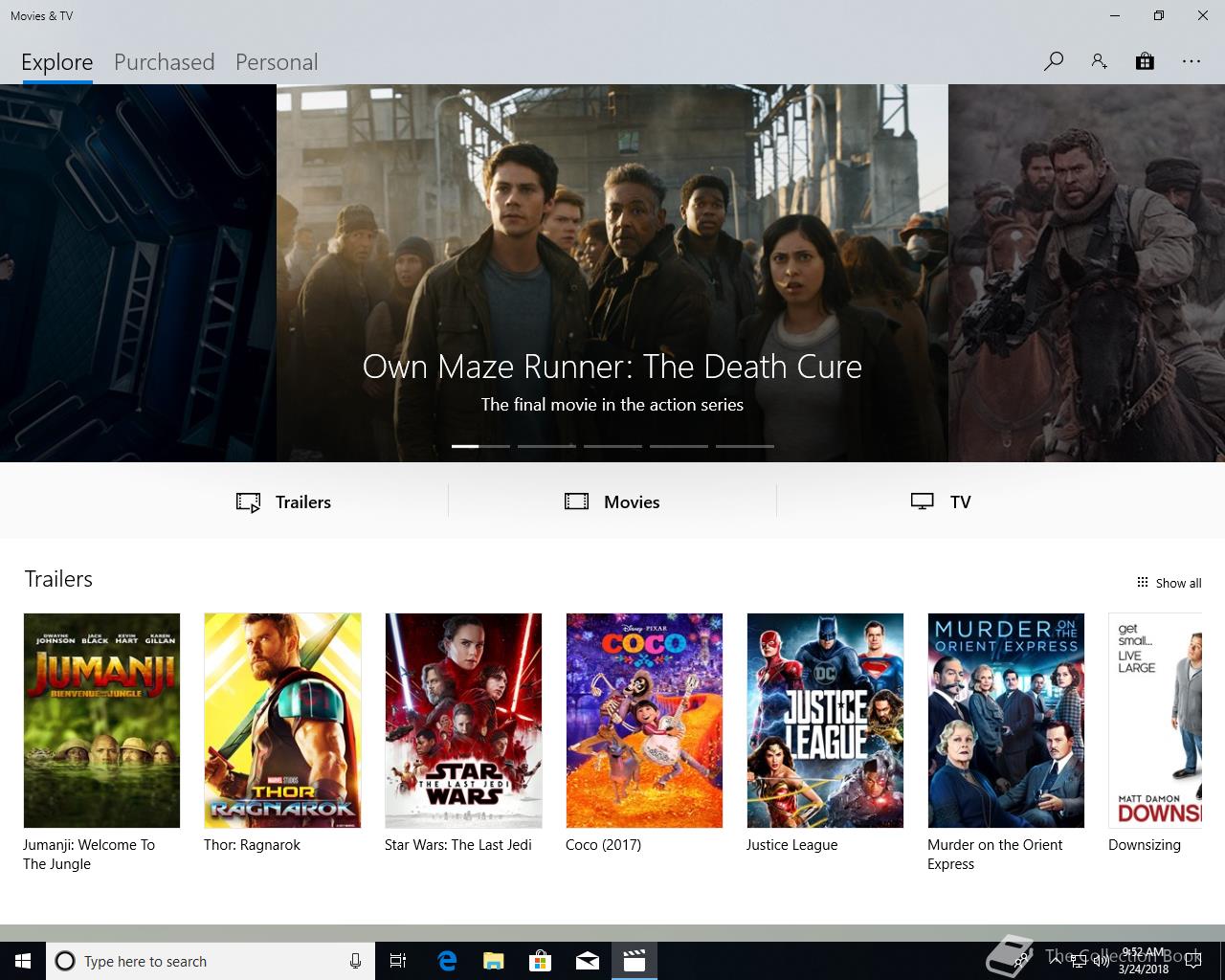Screen dimensions: 1225x980
Task: Show the previous hero slide on the left
Action: point(138,274)
